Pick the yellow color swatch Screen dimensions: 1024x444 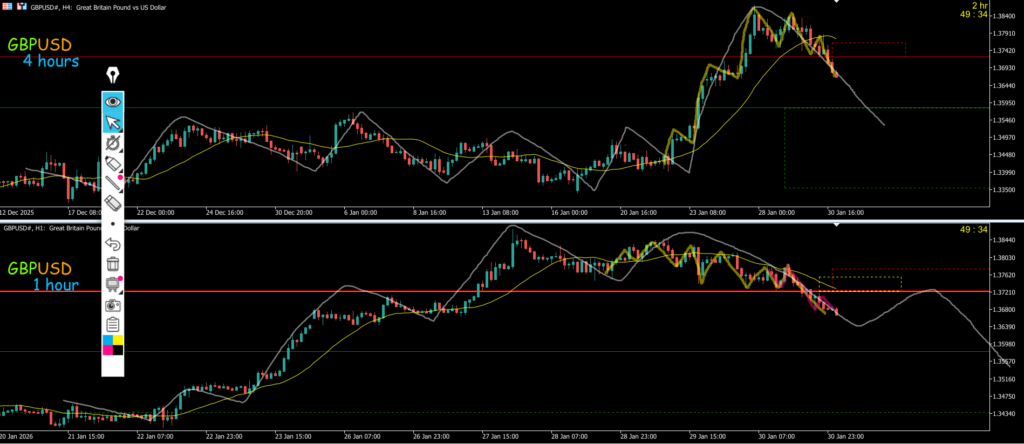point(118,340)
